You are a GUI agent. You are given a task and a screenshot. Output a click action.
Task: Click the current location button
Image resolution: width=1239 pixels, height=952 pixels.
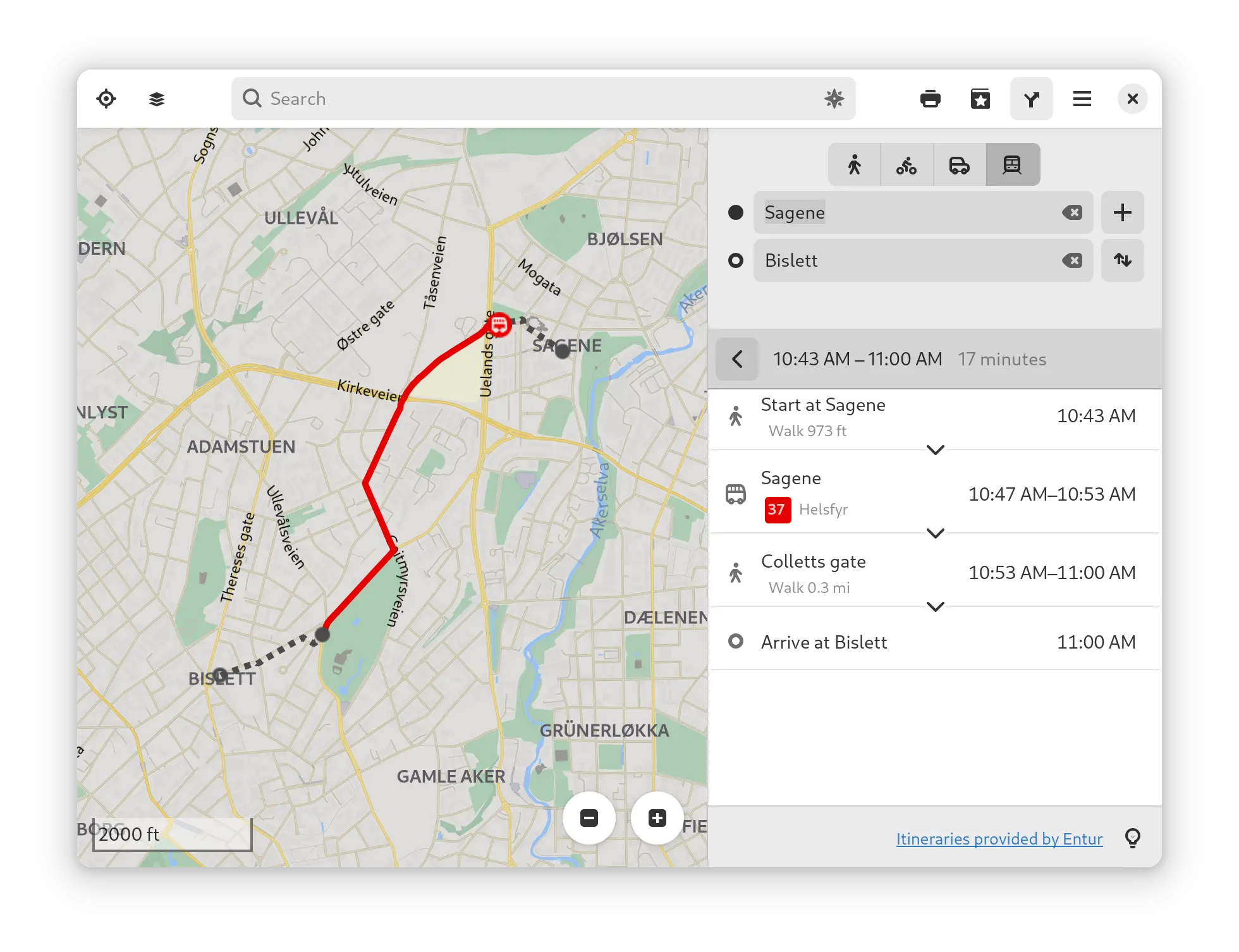click(x=106, y=99)
